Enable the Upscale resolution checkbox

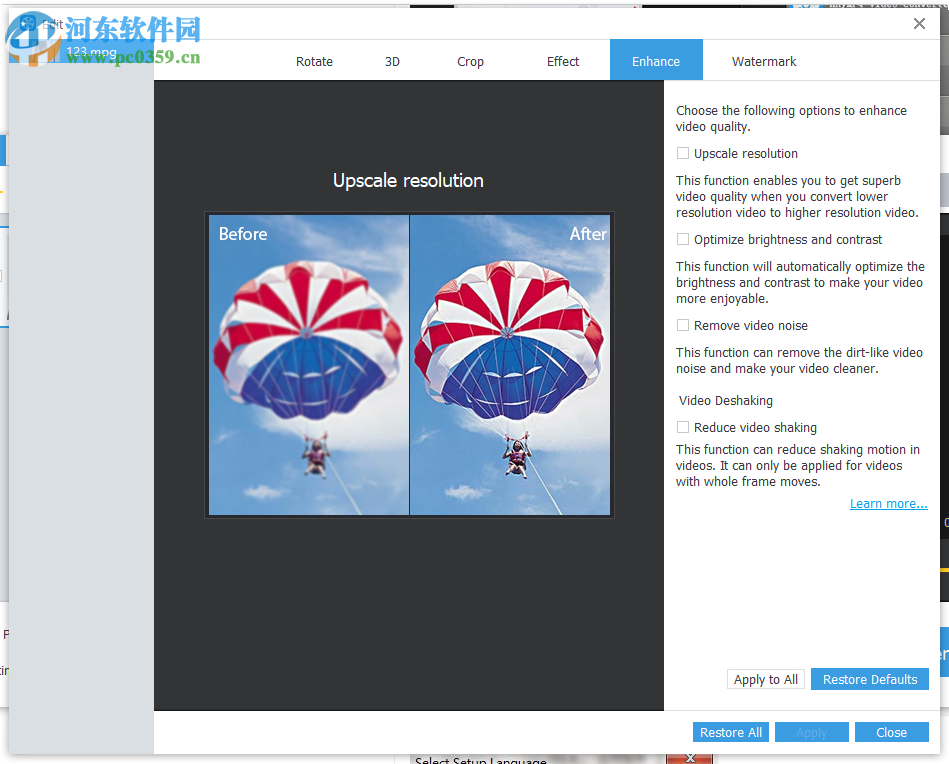683,153
